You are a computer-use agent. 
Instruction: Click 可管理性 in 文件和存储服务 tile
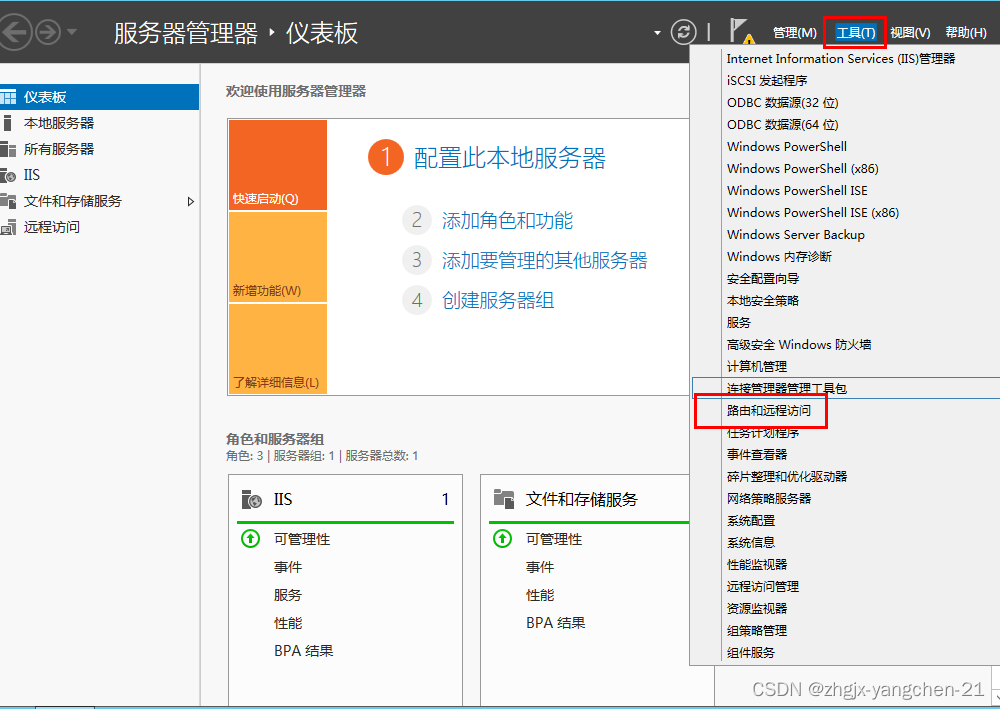point(554,539)
